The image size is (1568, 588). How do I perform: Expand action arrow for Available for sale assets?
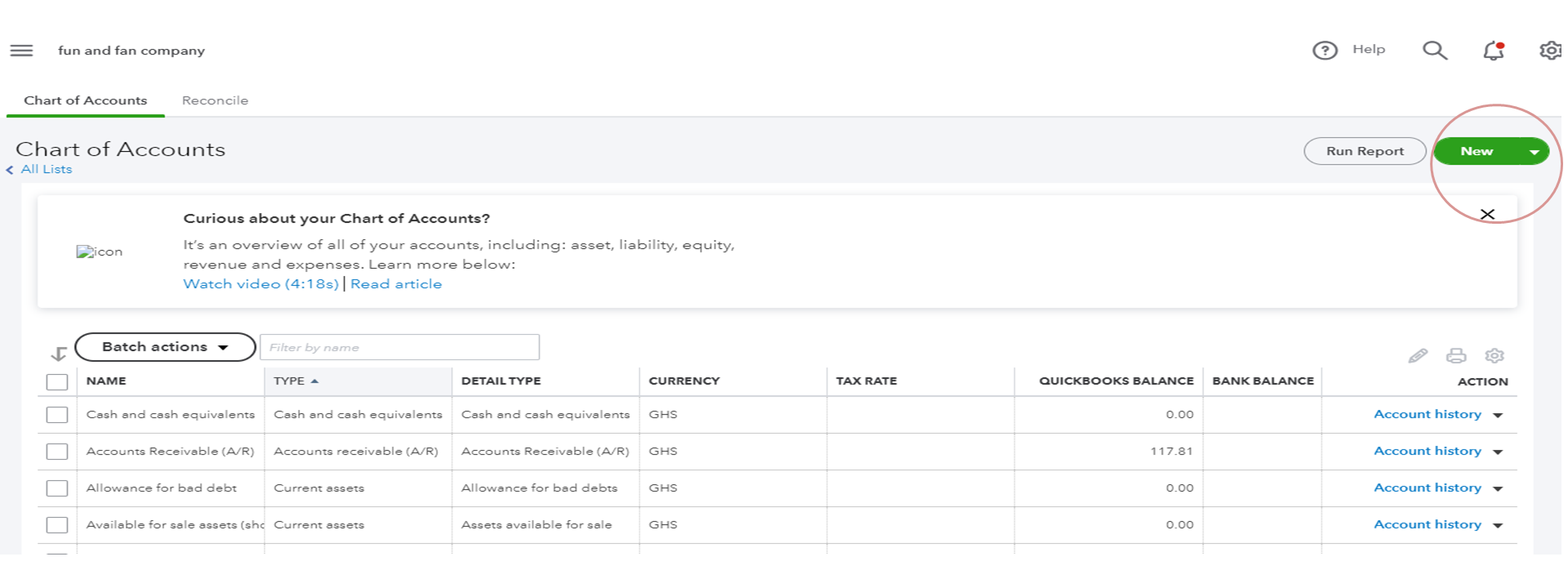pyautogui.click(x=1498, y=526)
